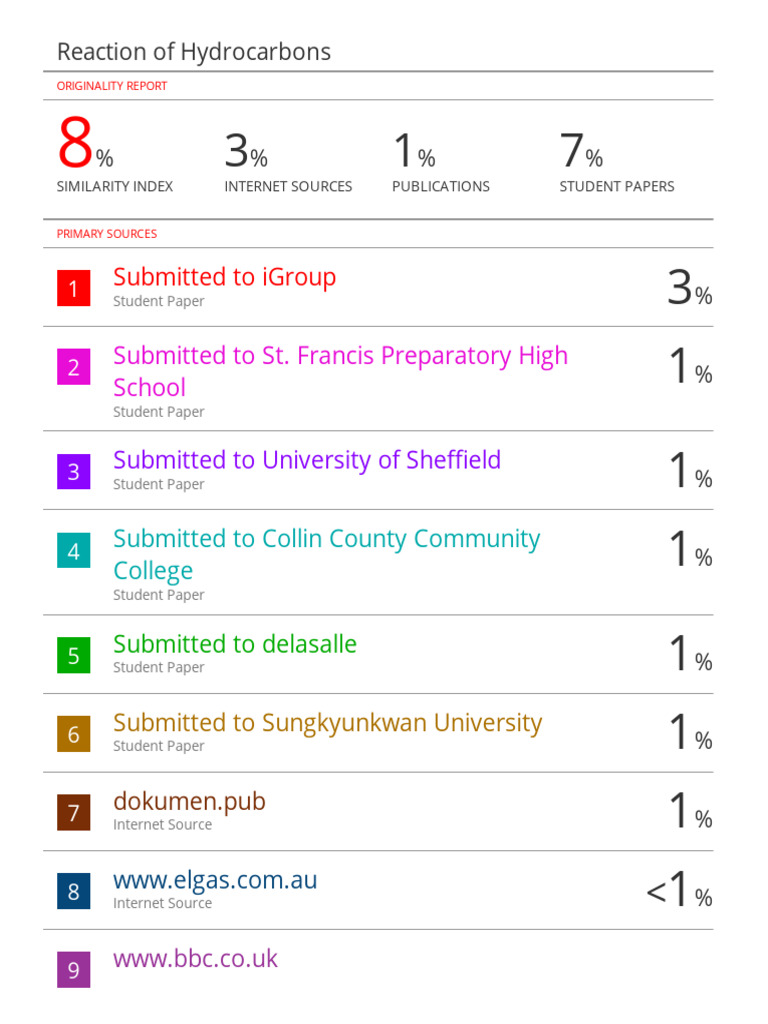Open Submitted to St. Francis Preparatory source
768x1024 pixels.
pos(340,356)
